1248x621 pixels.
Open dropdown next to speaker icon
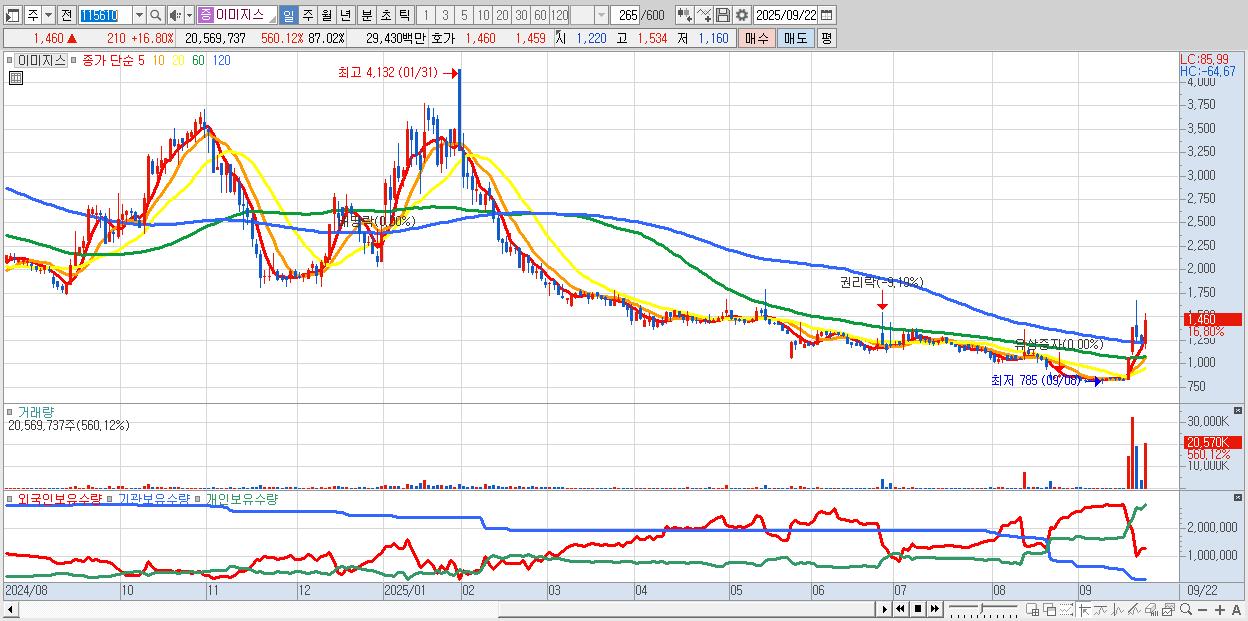[x=189, y=15]
